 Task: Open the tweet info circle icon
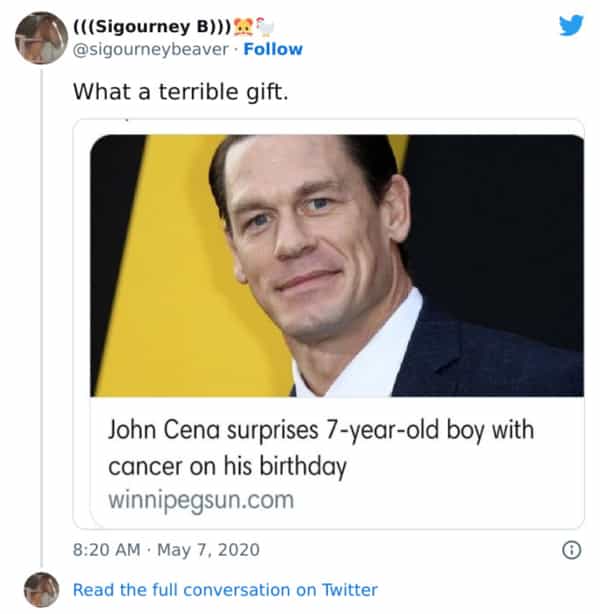572,549
